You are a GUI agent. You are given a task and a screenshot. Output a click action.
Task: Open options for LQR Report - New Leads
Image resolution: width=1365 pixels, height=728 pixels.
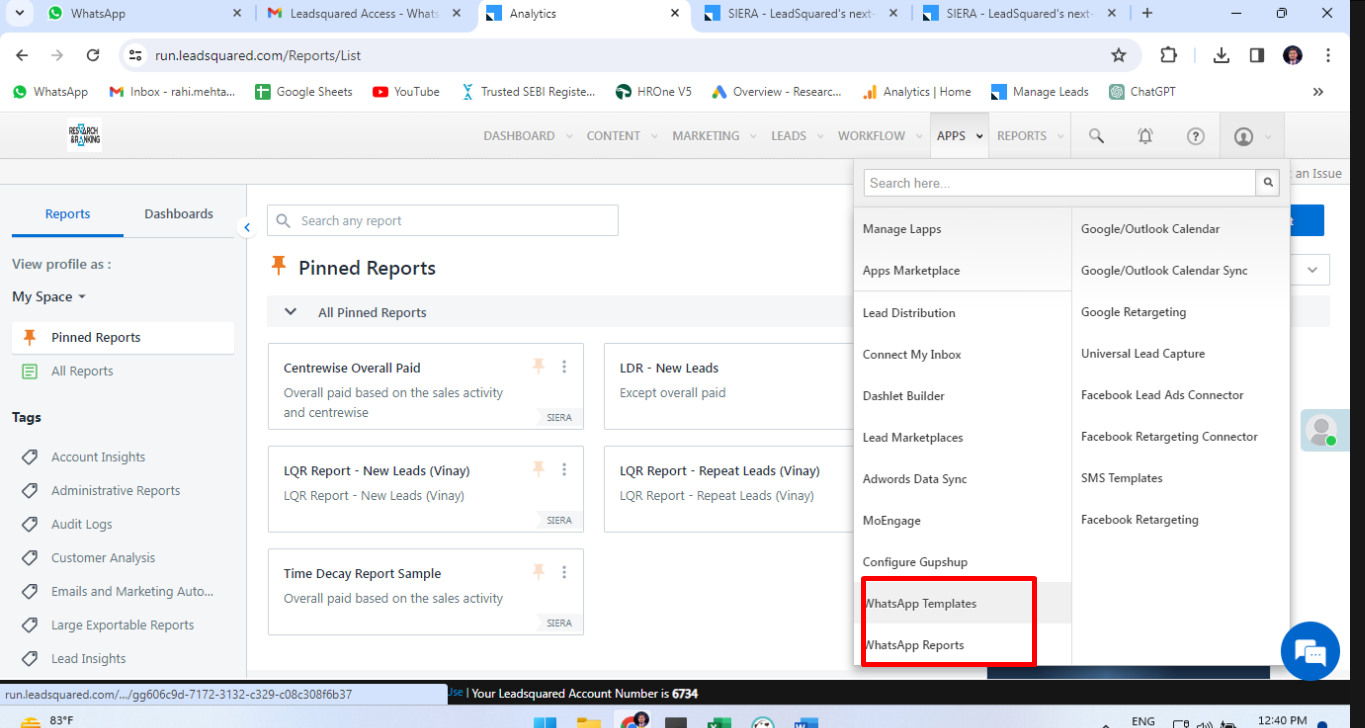coord(564,469)
